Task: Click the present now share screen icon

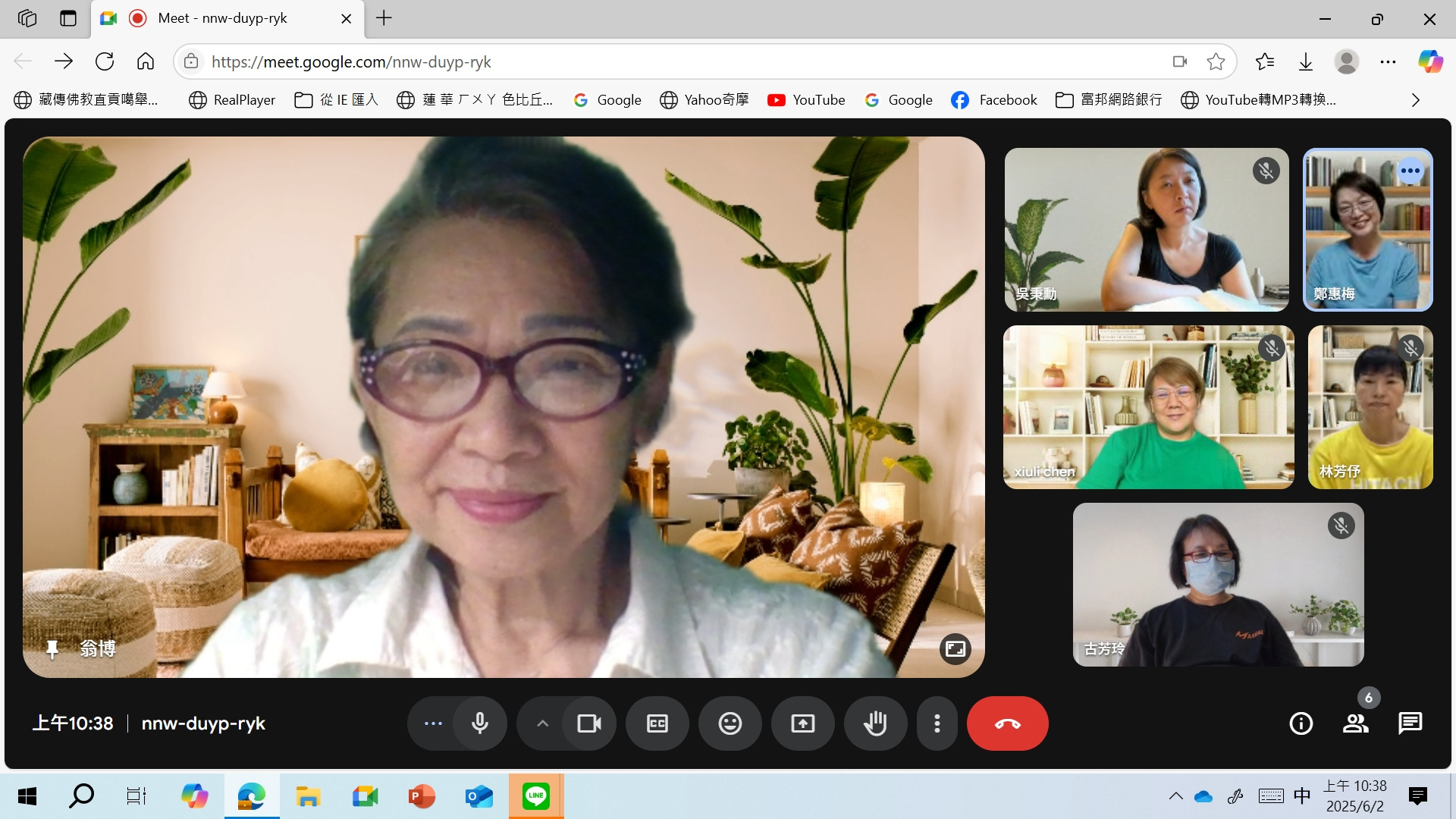Action: coord(802,723)
